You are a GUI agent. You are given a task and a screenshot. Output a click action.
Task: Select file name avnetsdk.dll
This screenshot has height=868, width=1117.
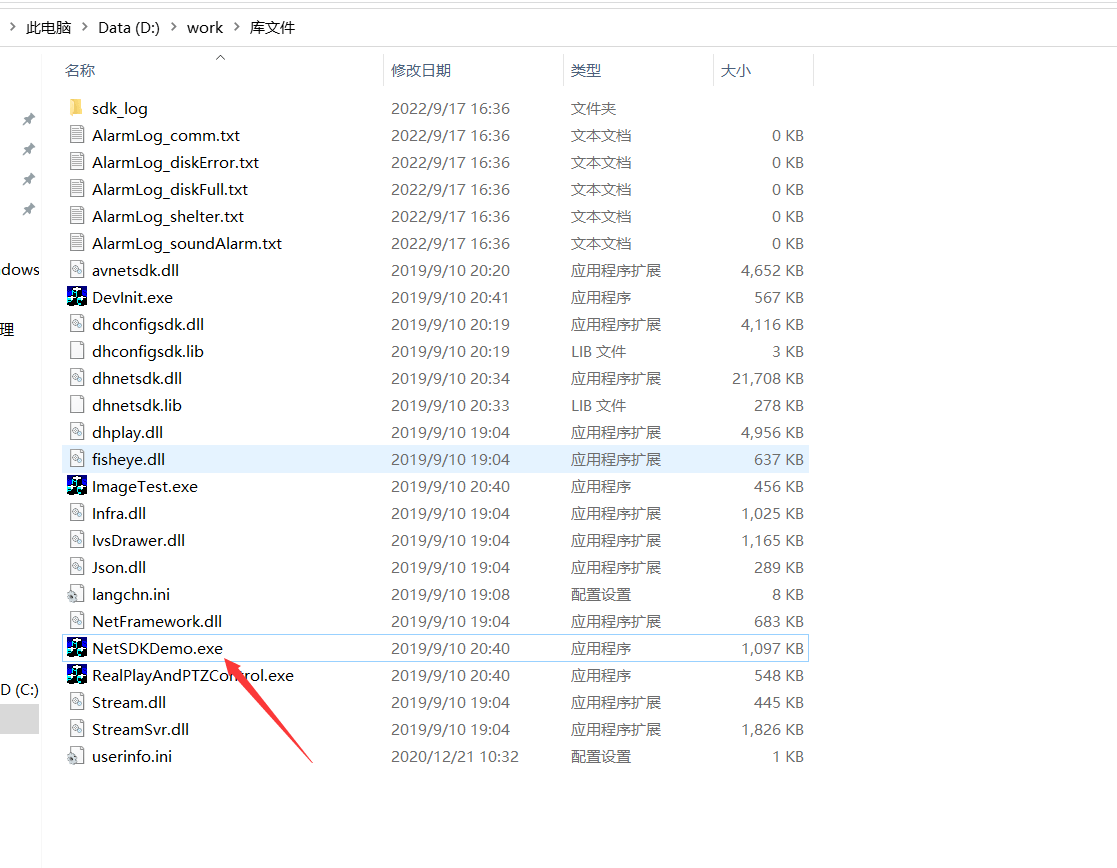tap(135, 270)
